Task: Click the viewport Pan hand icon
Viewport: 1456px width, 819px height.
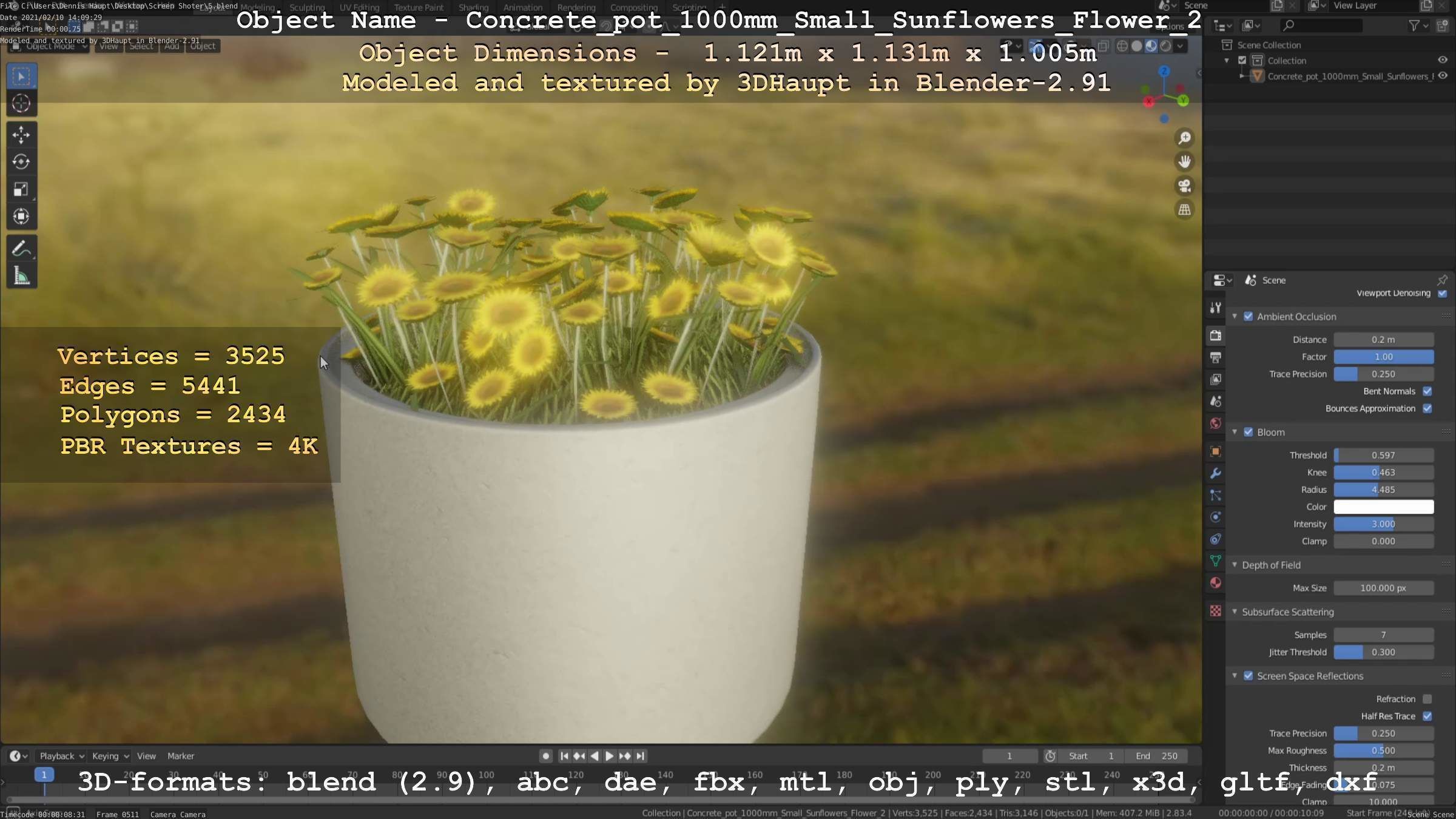Action: [x=1184, y=161]
